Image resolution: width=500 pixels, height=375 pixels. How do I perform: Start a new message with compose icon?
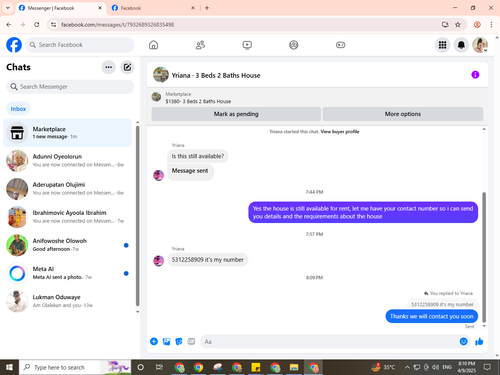[x=127, y=67]
